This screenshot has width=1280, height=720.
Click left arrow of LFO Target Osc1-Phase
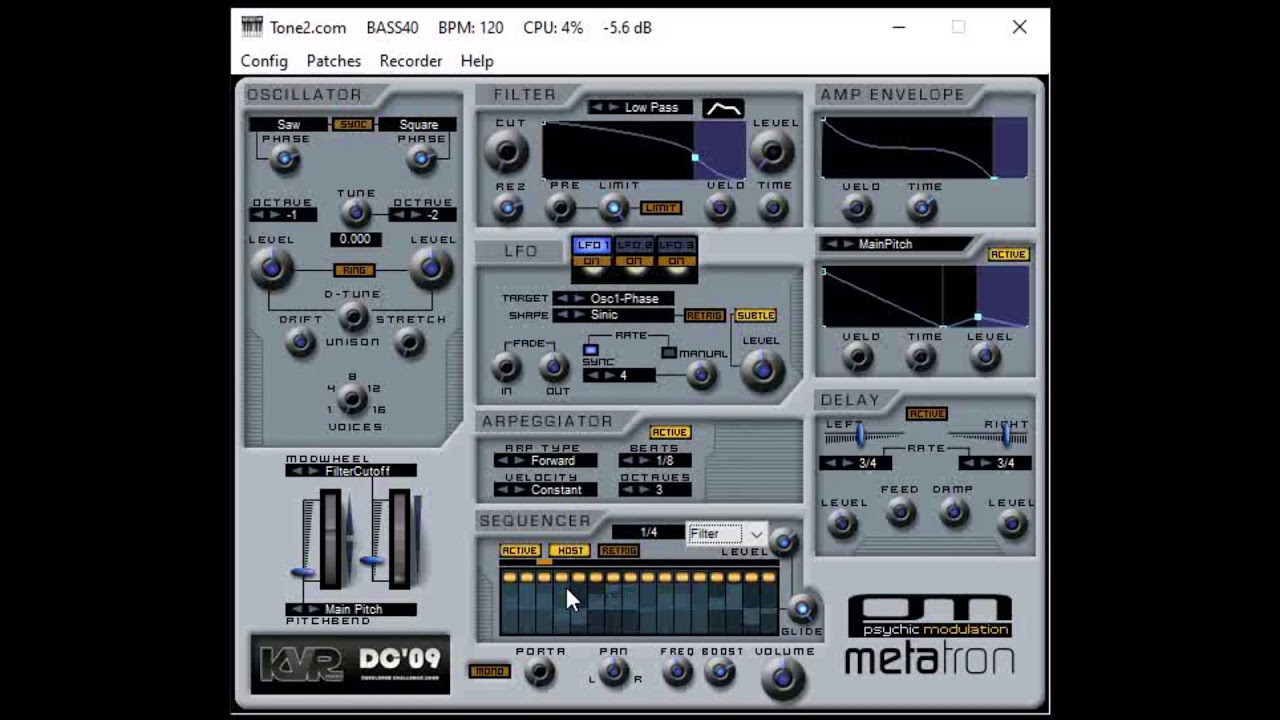(x=562, y=298)
